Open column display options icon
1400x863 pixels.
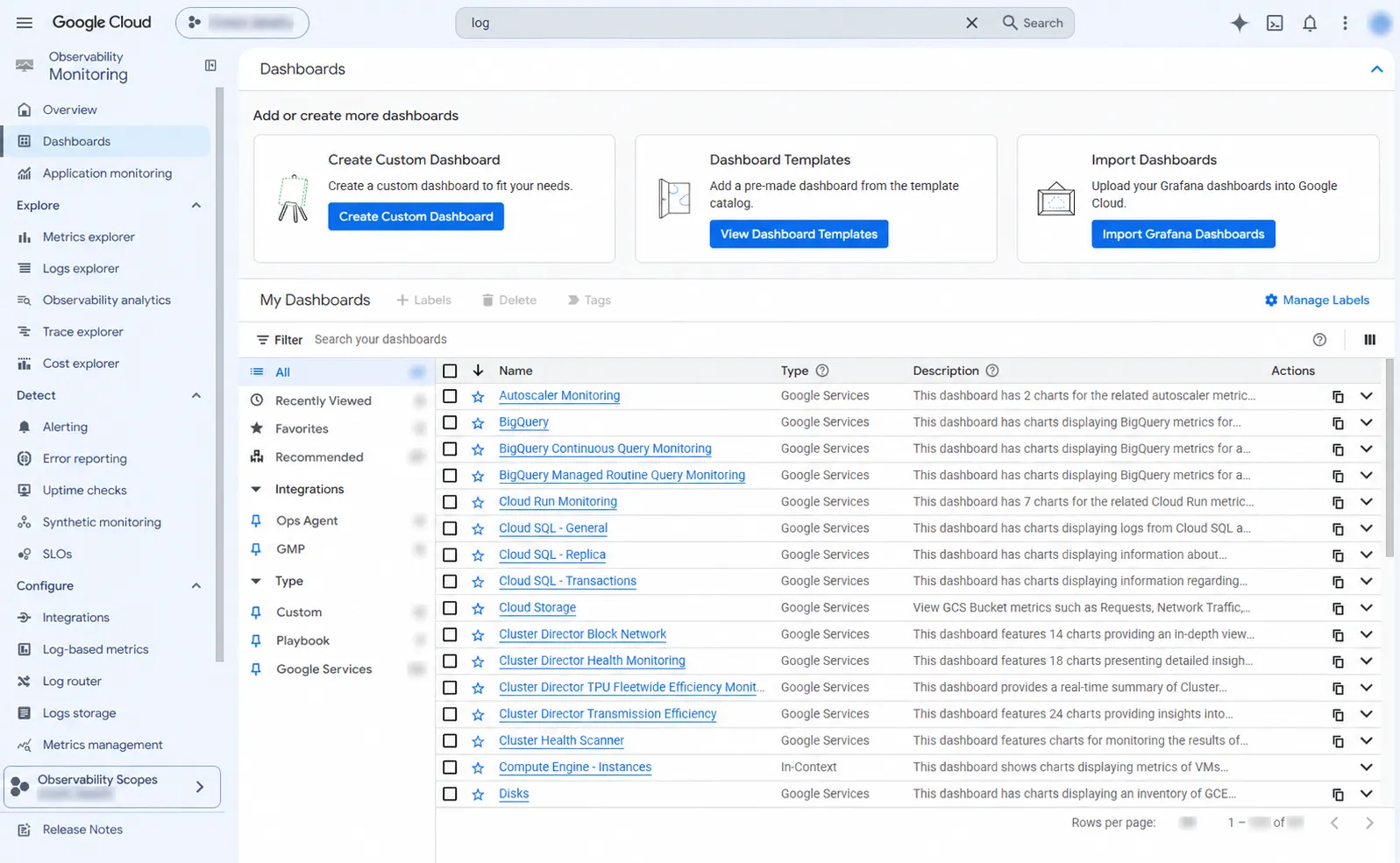(x=1369, y=340)
